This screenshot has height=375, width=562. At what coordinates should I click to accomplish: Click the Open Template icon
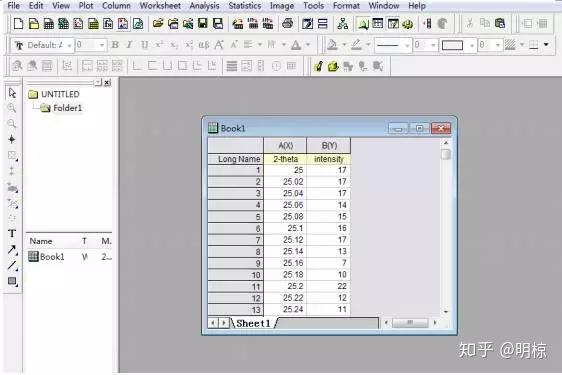[173, 24]
